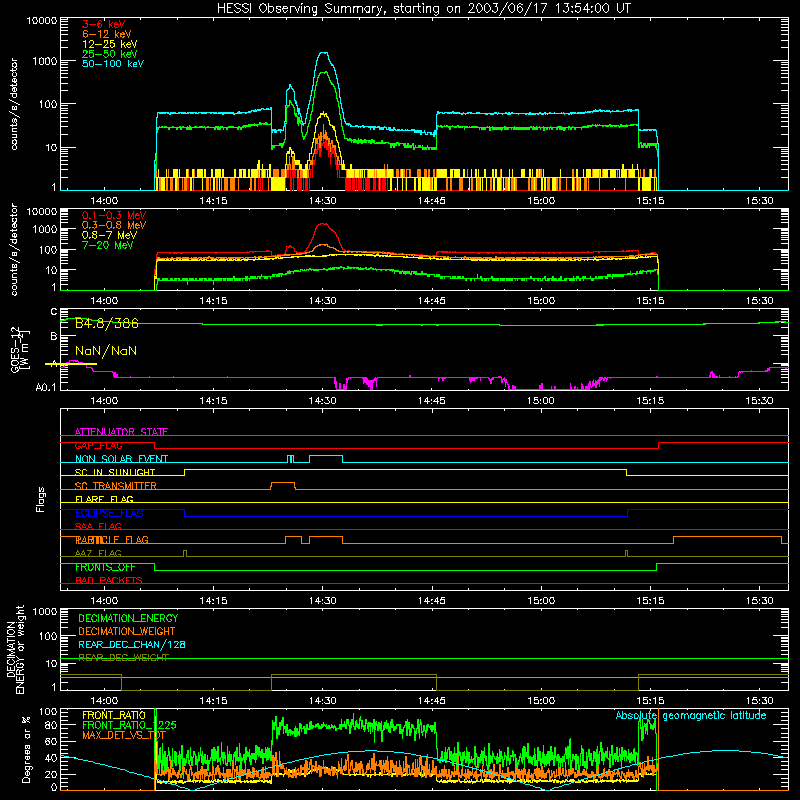Screen dimensions: 800x800
Task: Click the 15:15 tick under the Flags panel
Action: pos(650,601)
